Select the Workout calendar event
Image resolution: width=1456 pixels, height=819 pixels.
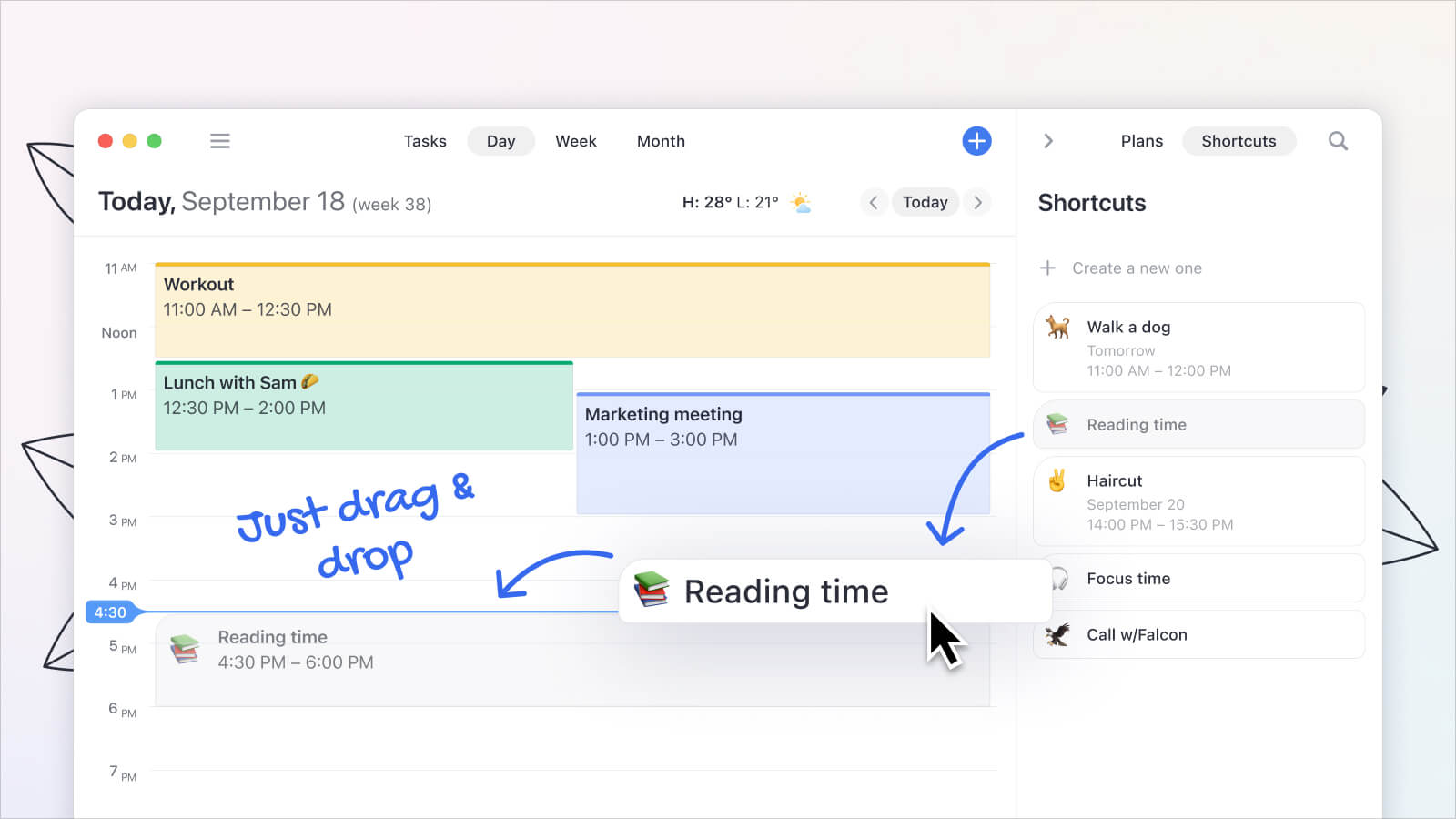pyautogui.click(x=571, y=310)
